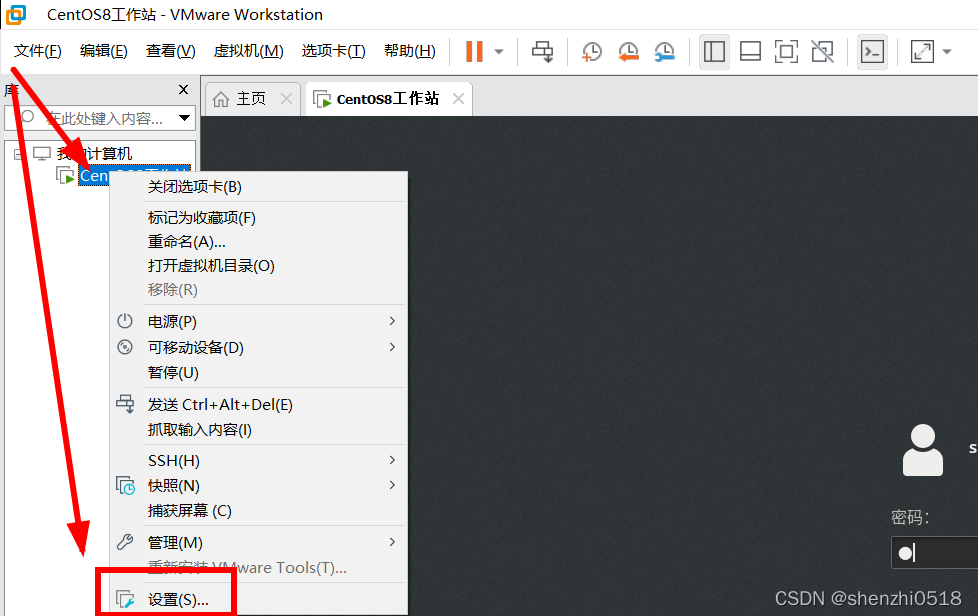Click the stretch guest display icon

pyautogui.click(x=922, y=51)
